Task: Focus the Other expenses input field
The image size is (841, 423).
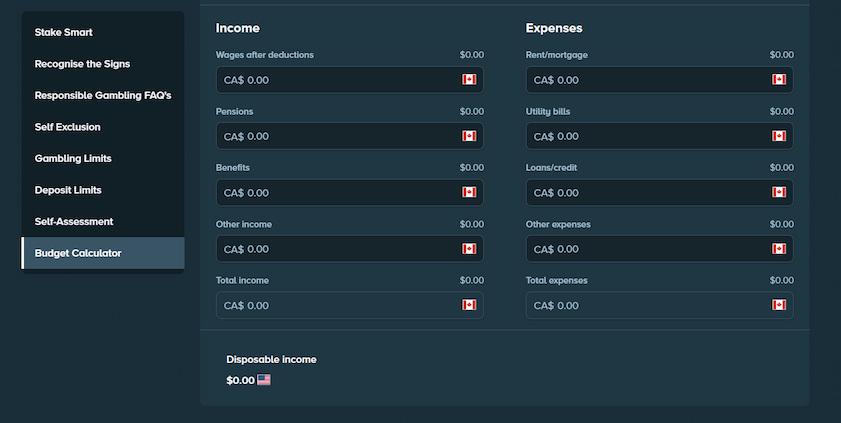Action: (x=645, y=249)
